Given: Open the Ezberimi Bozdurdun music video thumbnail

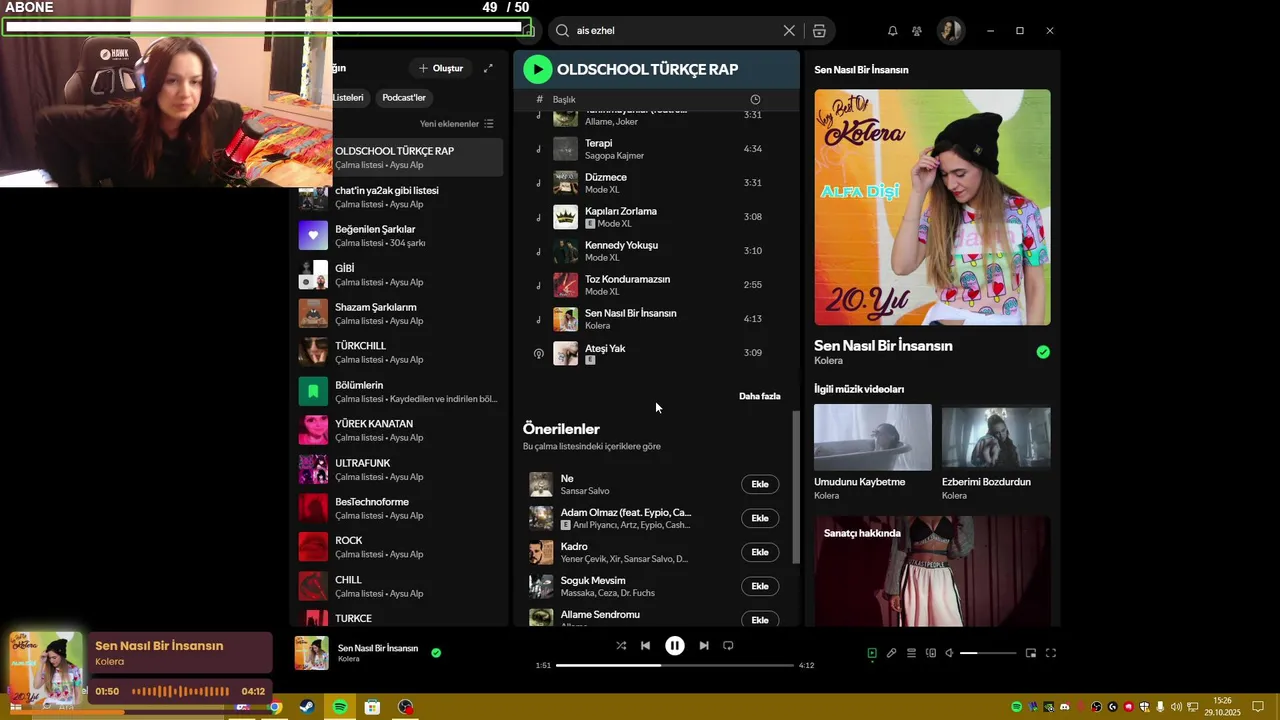Looking at the screenshot, I should [996, 437].
